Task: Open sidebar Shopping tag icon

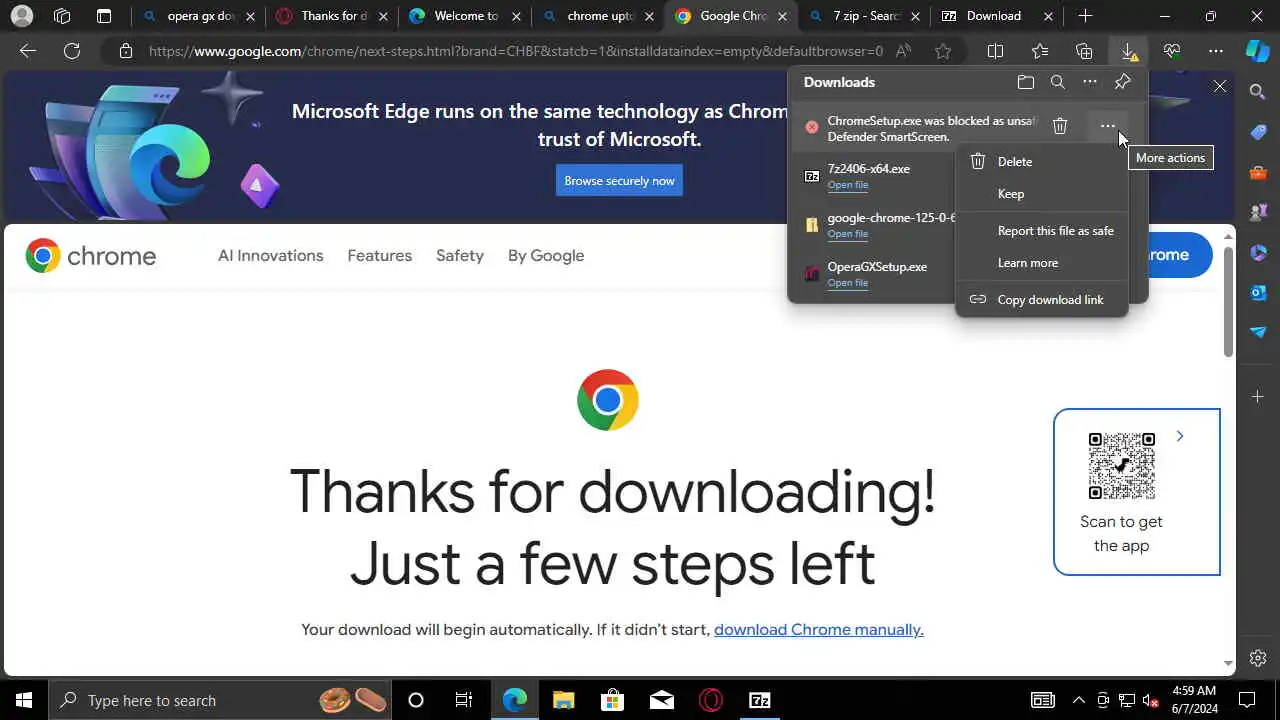Action: pyautogui.click(x=1258, y=132)
